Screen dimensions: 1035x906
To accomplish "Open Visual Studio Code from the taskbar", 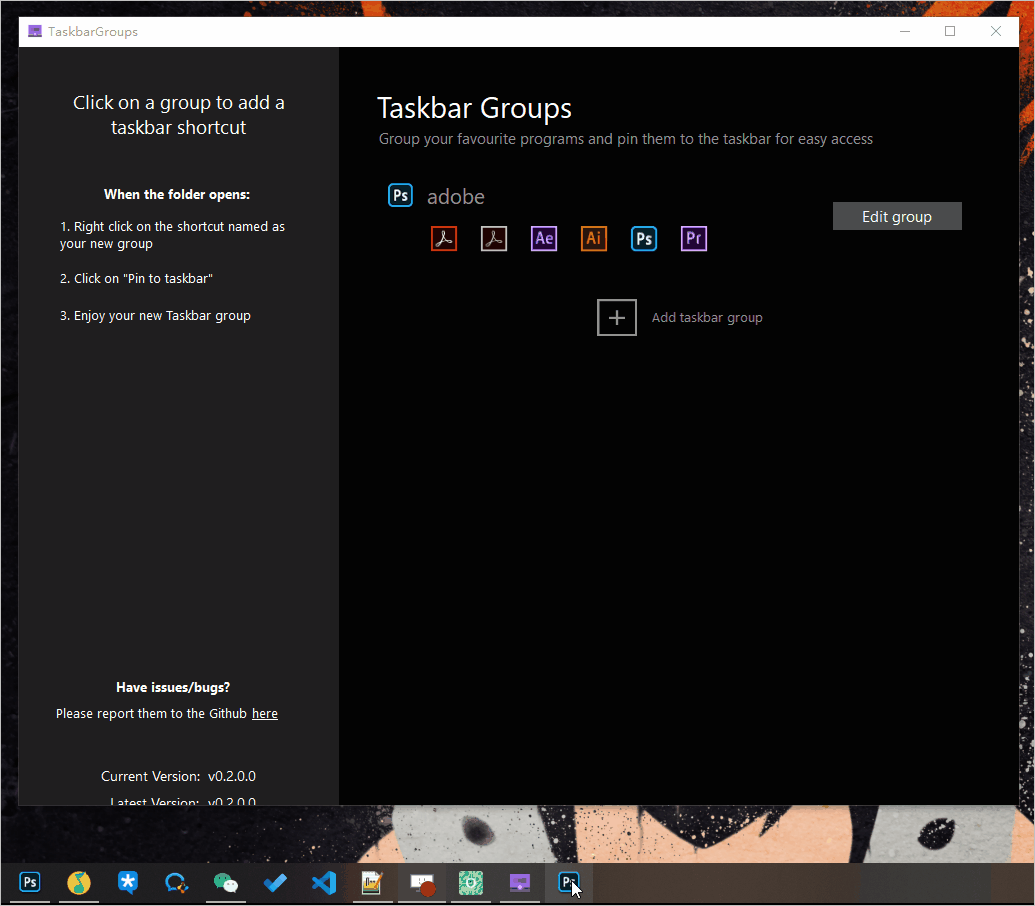I will pyautogui.click(x=323, y=883).
